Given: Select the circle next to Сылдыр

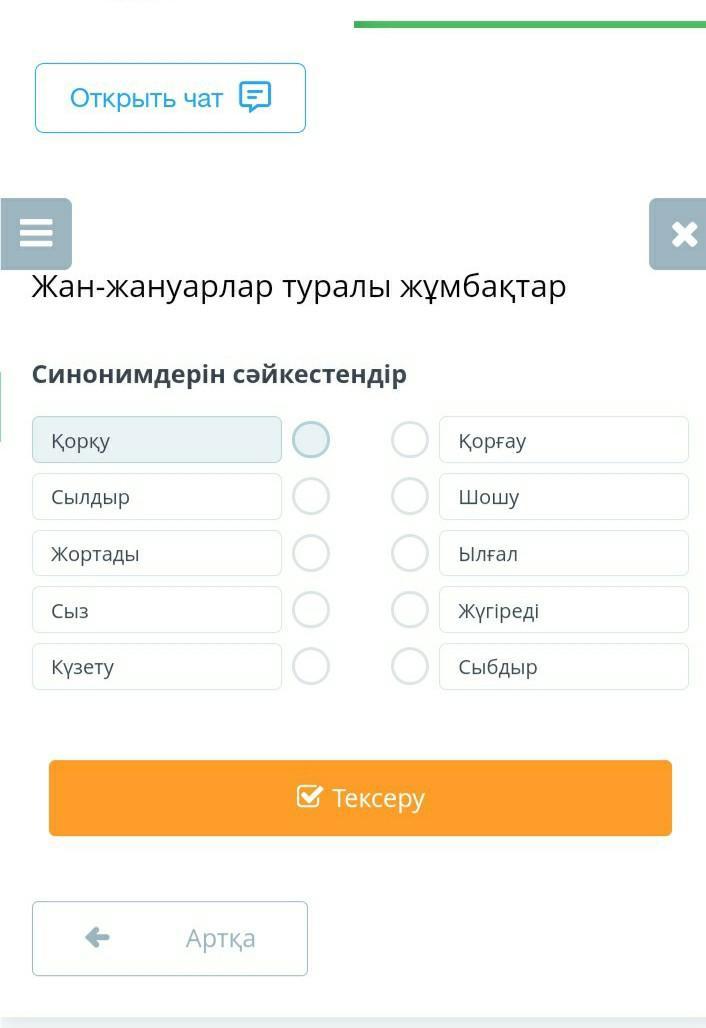Looking at the screenshot, I should pos(311,496).
